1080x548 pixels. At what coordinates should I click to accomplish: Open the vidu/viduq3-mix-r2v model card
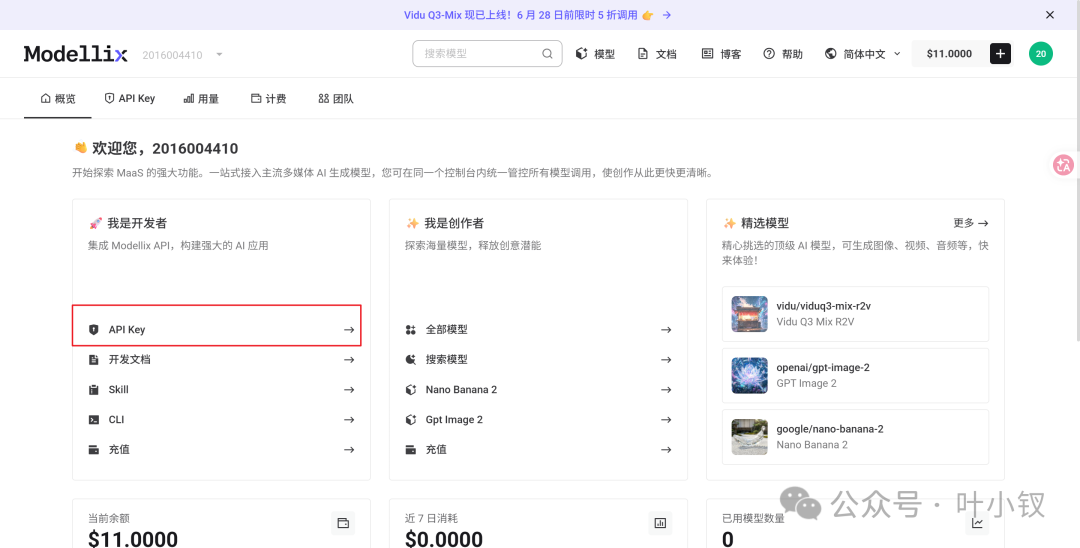(855, 314)
